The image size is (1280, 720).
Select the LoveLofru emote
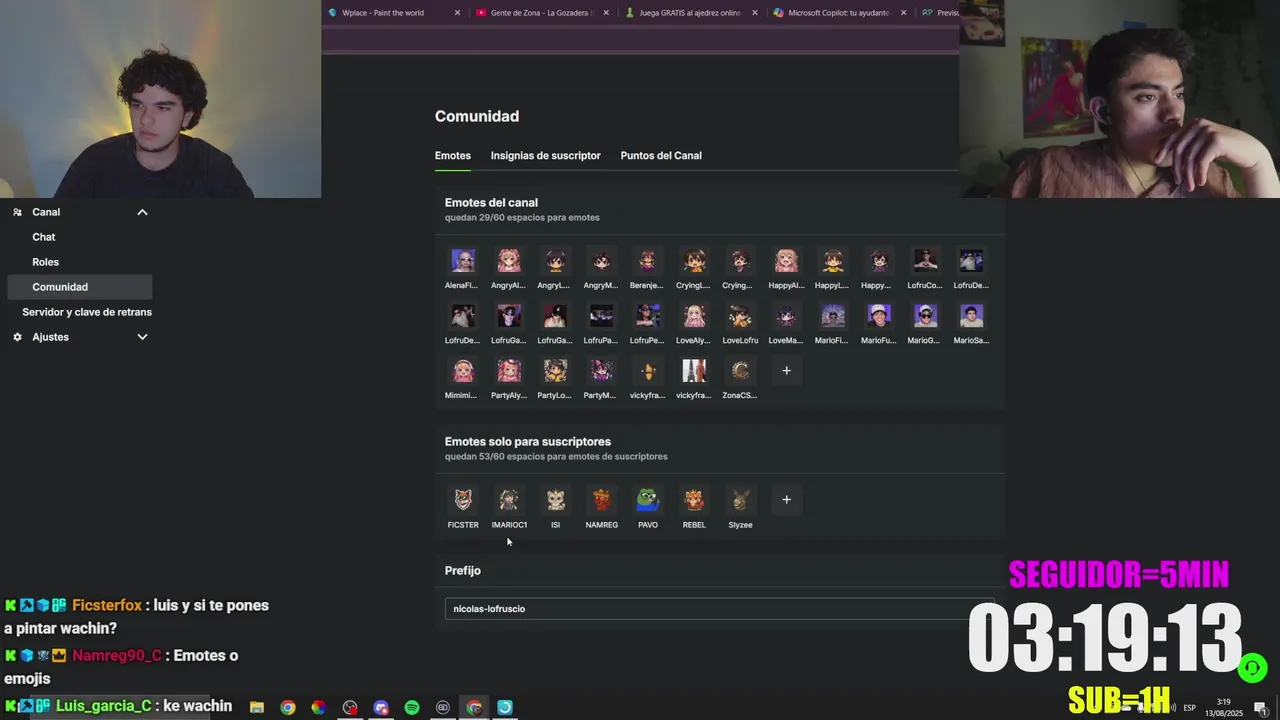click(740, 316)
